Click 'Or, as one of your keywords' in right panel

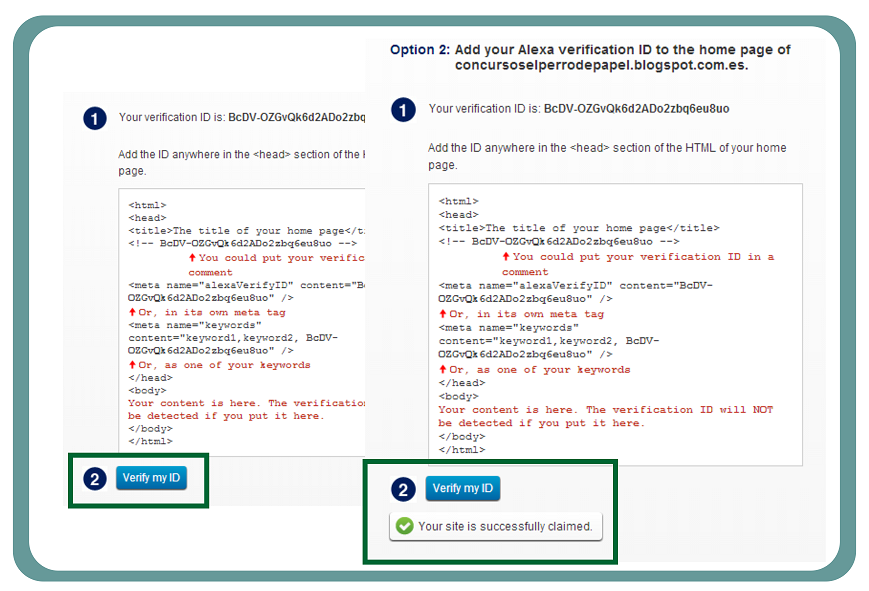[x=535, y=370]
